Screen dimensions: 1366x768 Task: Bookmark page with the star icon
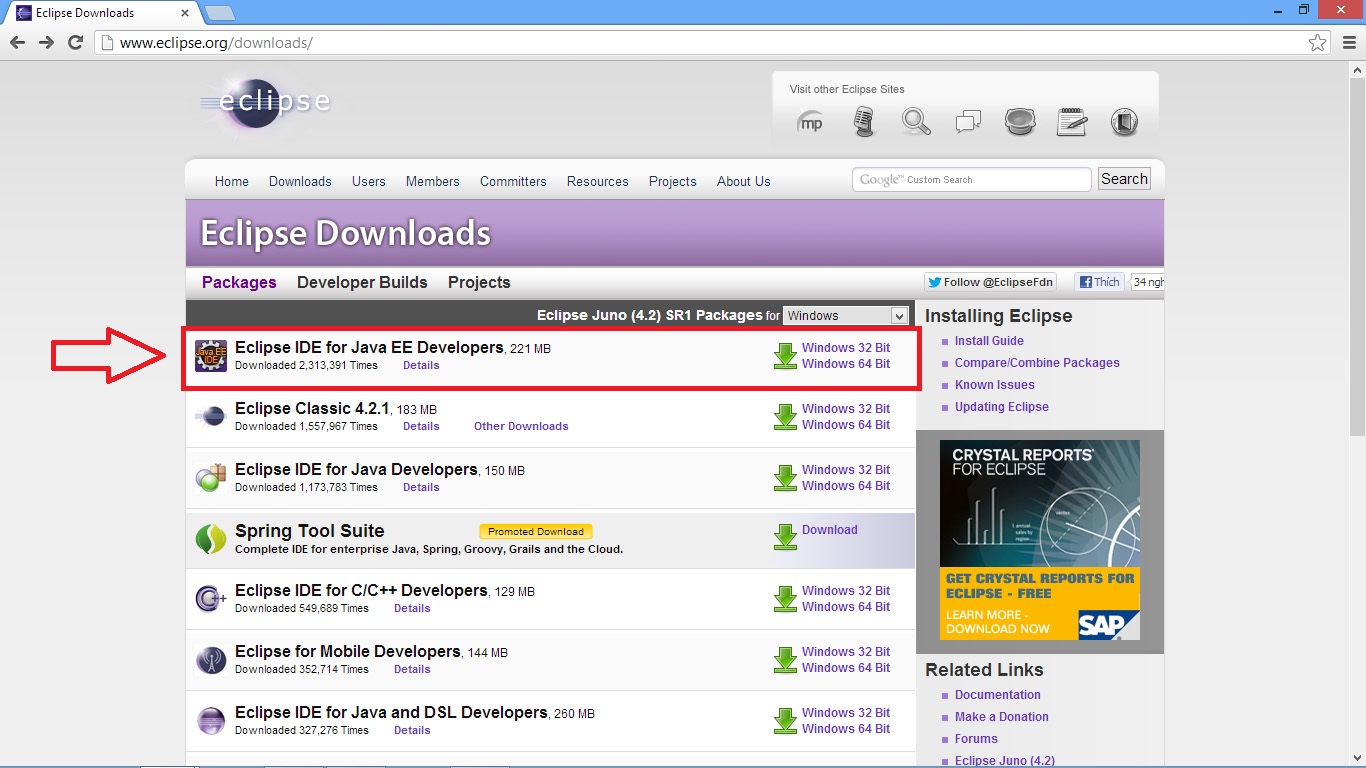1318,43
